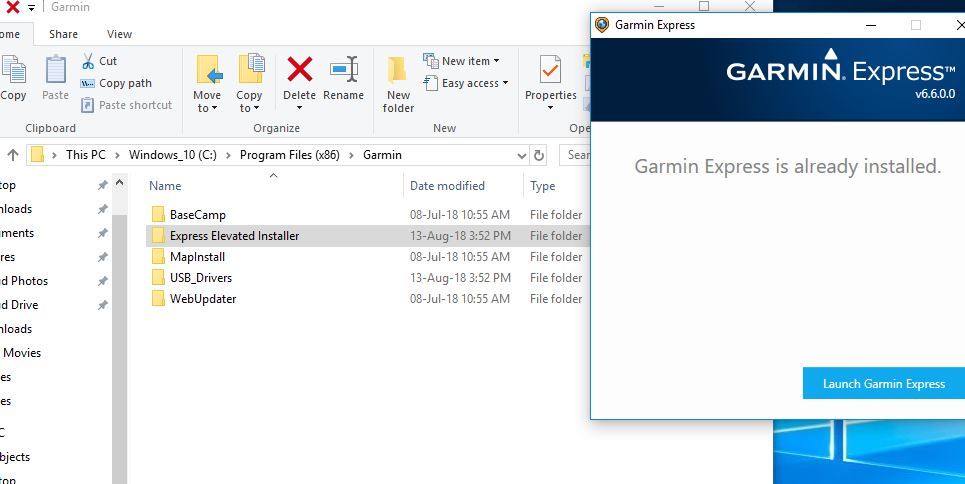Click the Launch Garmin Express button
This screenshot has width=965, height=484.
884,384
